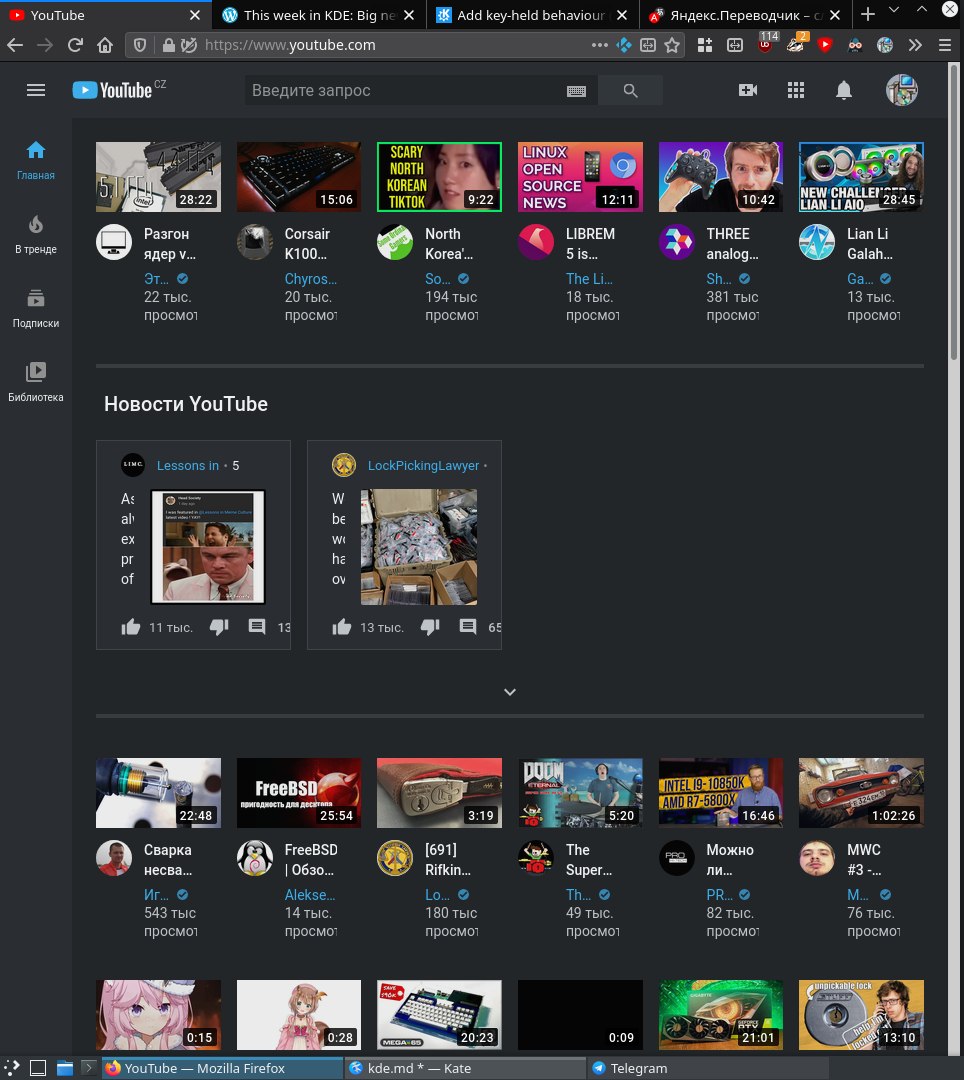964x1080 pixels.
Task: Expand the Новости YouTube section chevron
Action: [510, 692]
